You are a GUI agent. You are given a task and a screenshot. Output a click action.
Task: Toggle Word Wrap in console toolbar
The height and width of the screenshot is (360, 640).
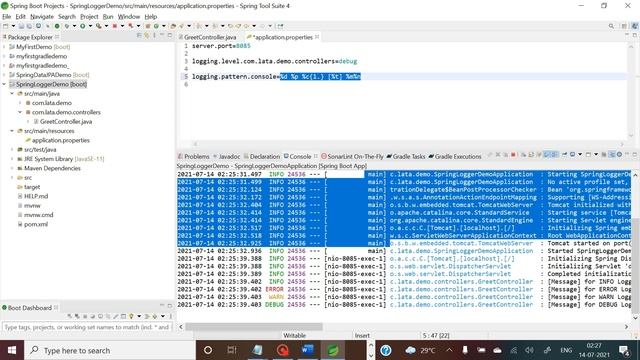pos(539,155)
